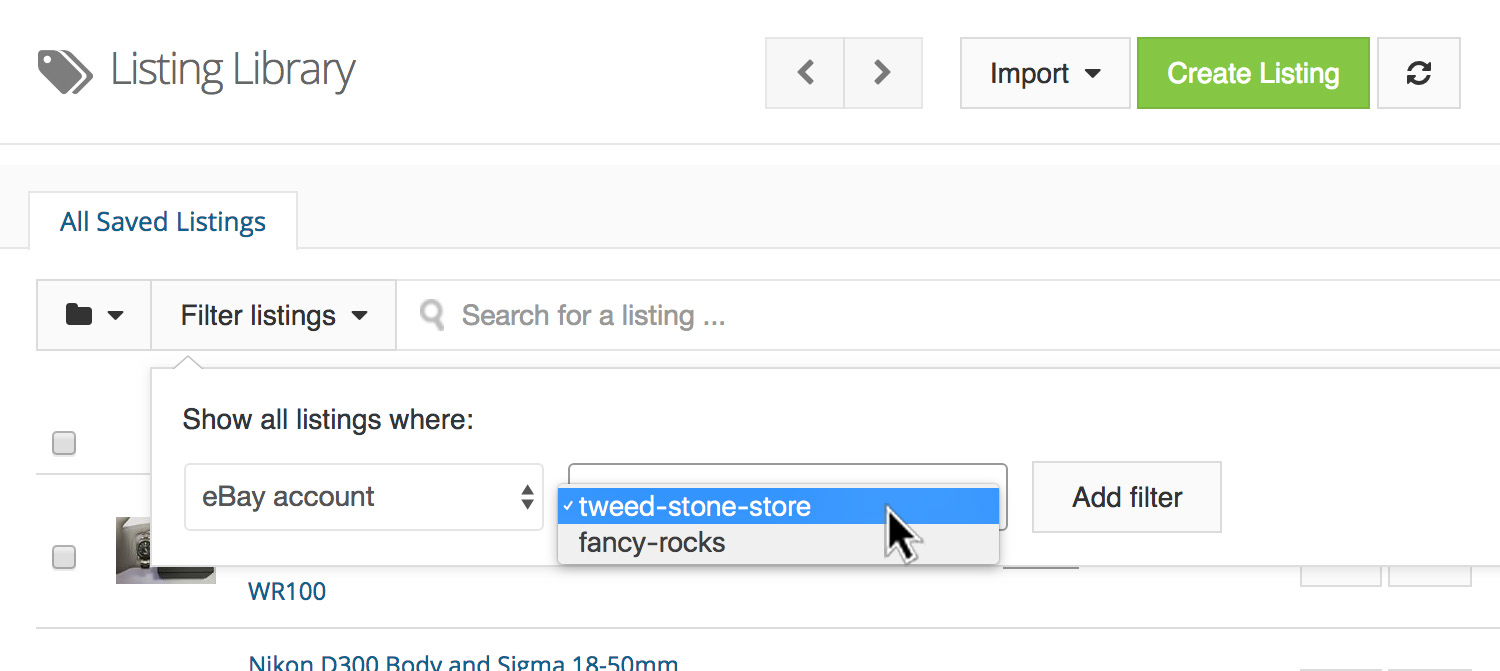Screen dimensions: 1500x671
Task: Open the Nikon D300 Body listing
Action: [463, 662]
